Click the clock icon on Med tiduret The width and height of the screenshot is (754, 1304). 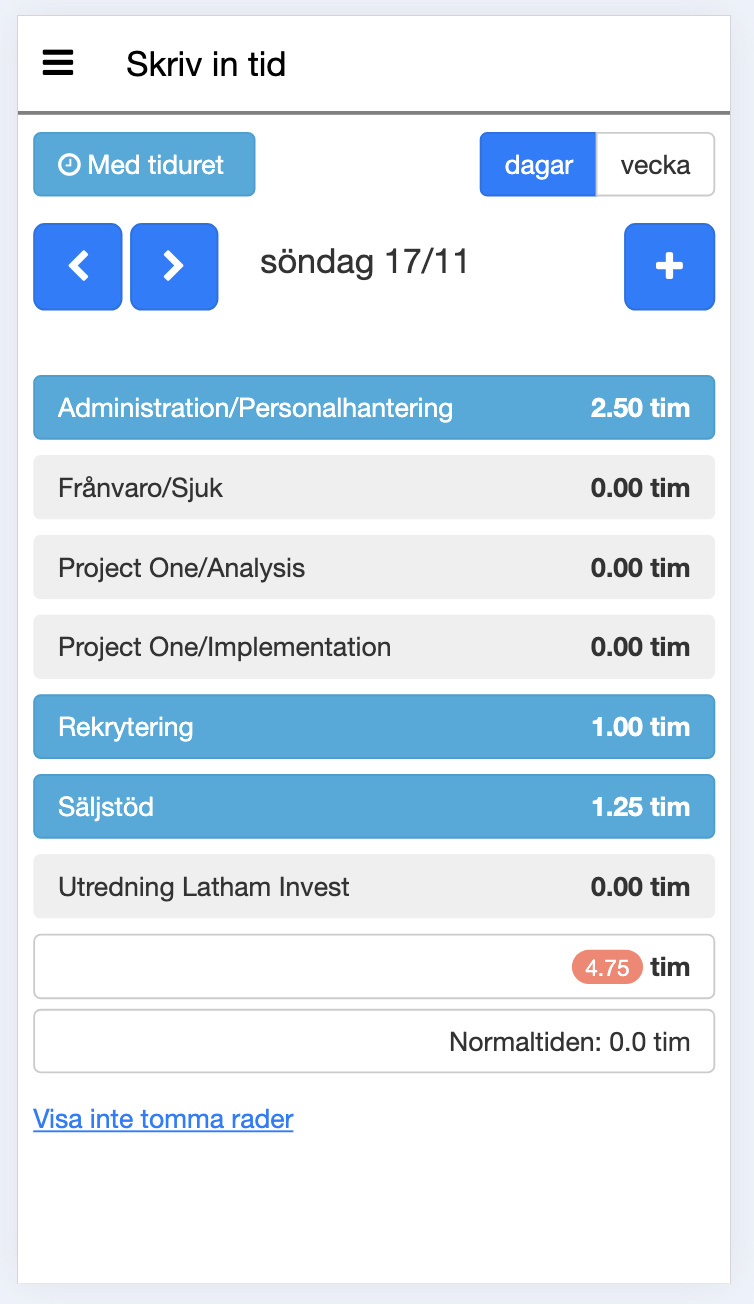click(69, 165)
